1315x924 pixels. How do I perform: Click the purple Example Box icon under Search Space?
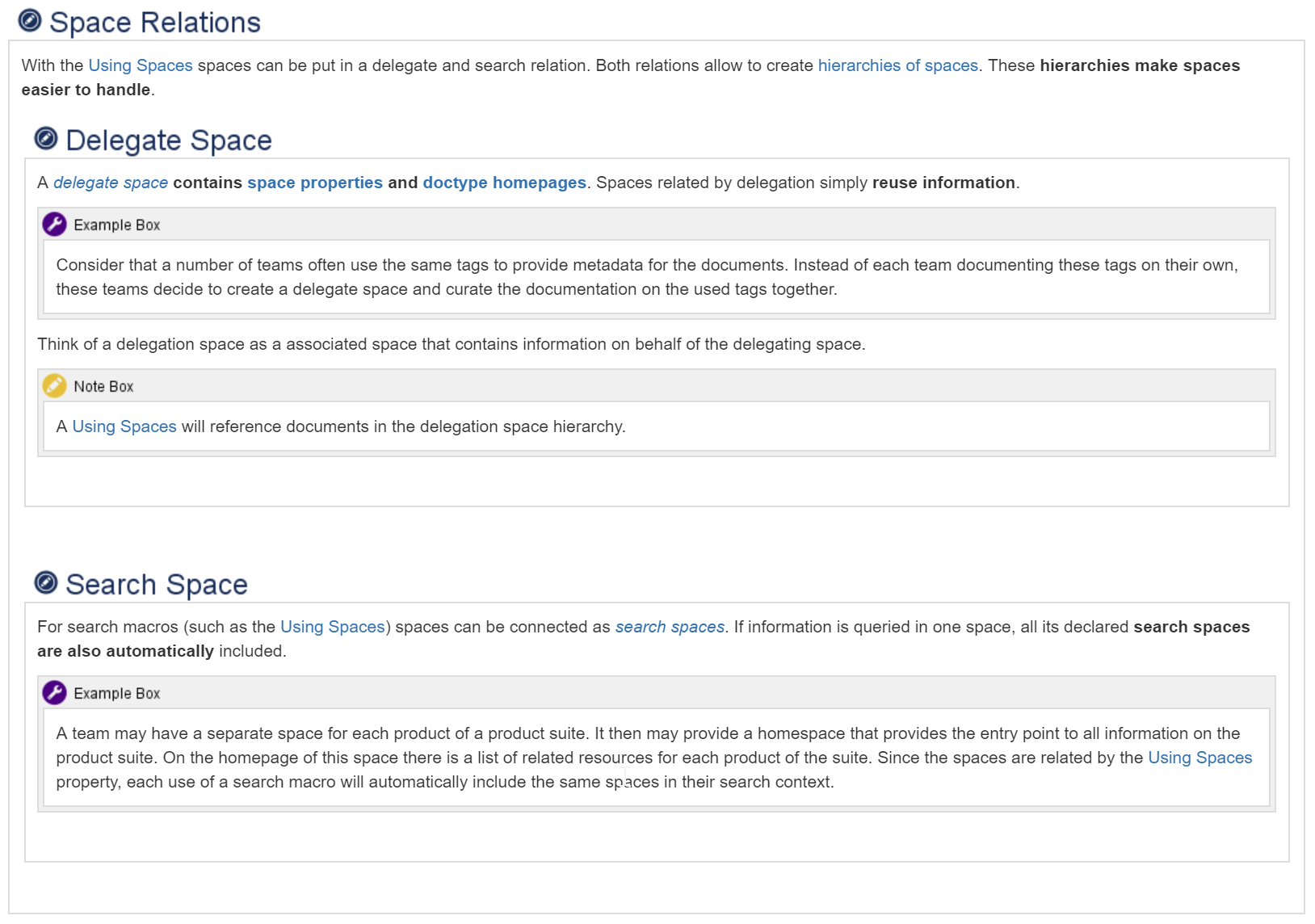(x=53, y=692)
